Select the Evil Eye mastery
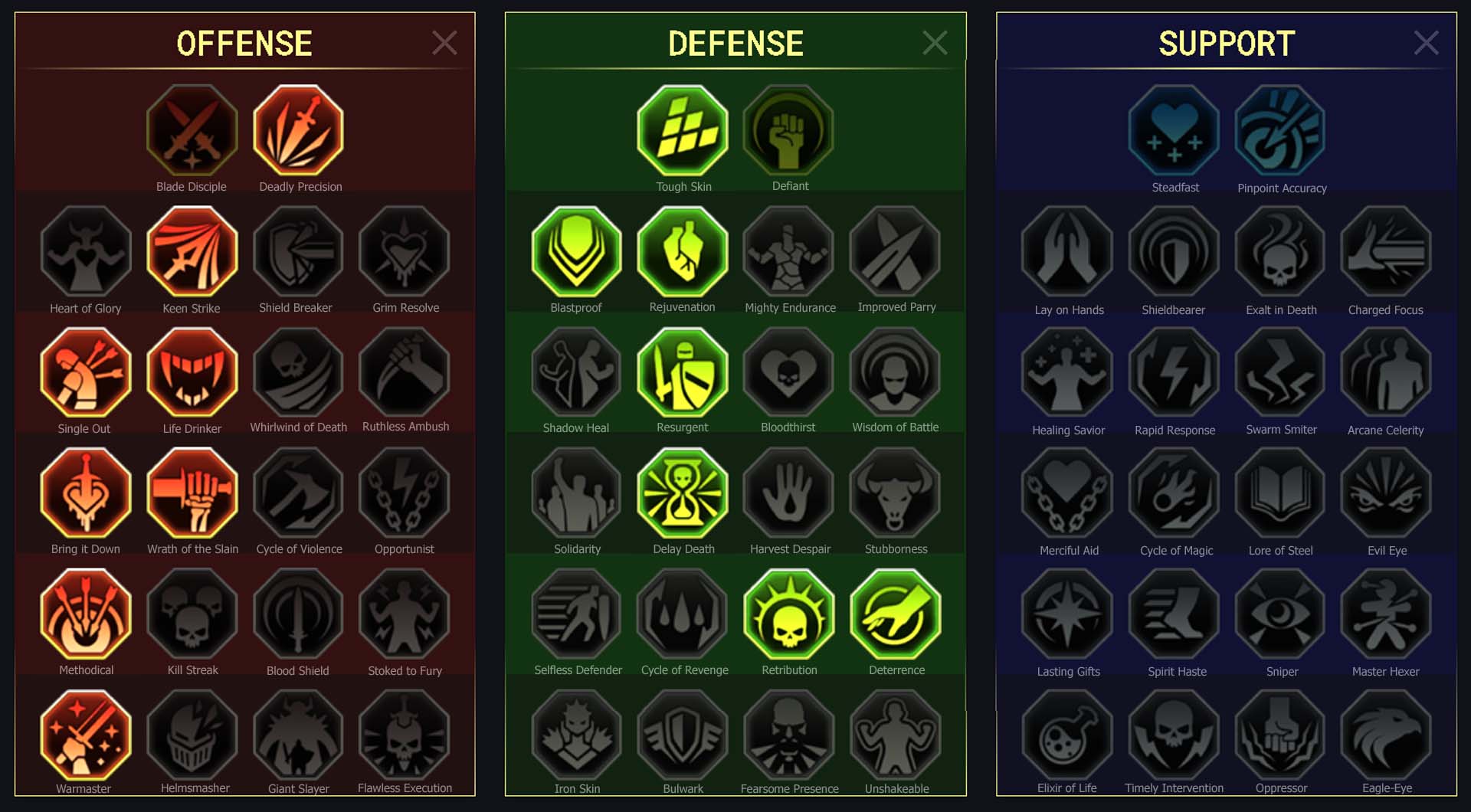 [1386, 493]
